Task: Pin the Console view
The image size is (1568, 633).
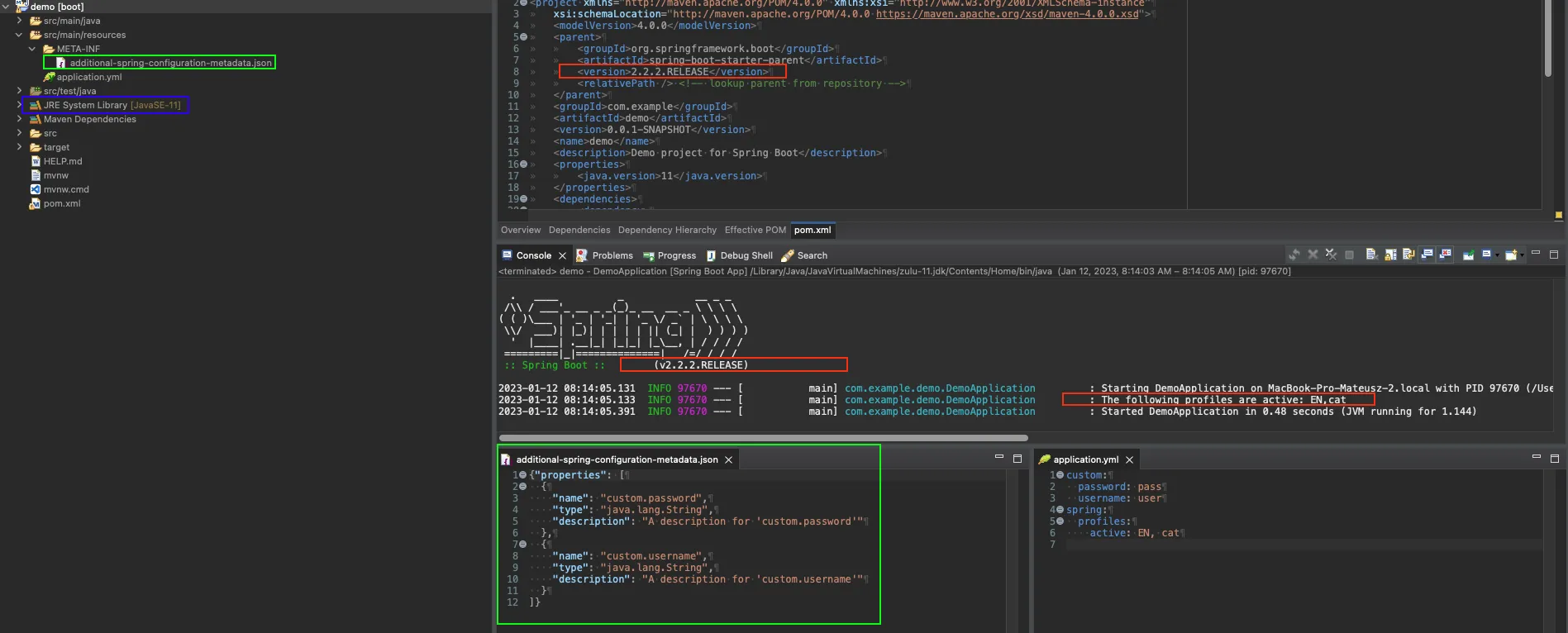Action: pyautogui.click(x=1468, y=255)
